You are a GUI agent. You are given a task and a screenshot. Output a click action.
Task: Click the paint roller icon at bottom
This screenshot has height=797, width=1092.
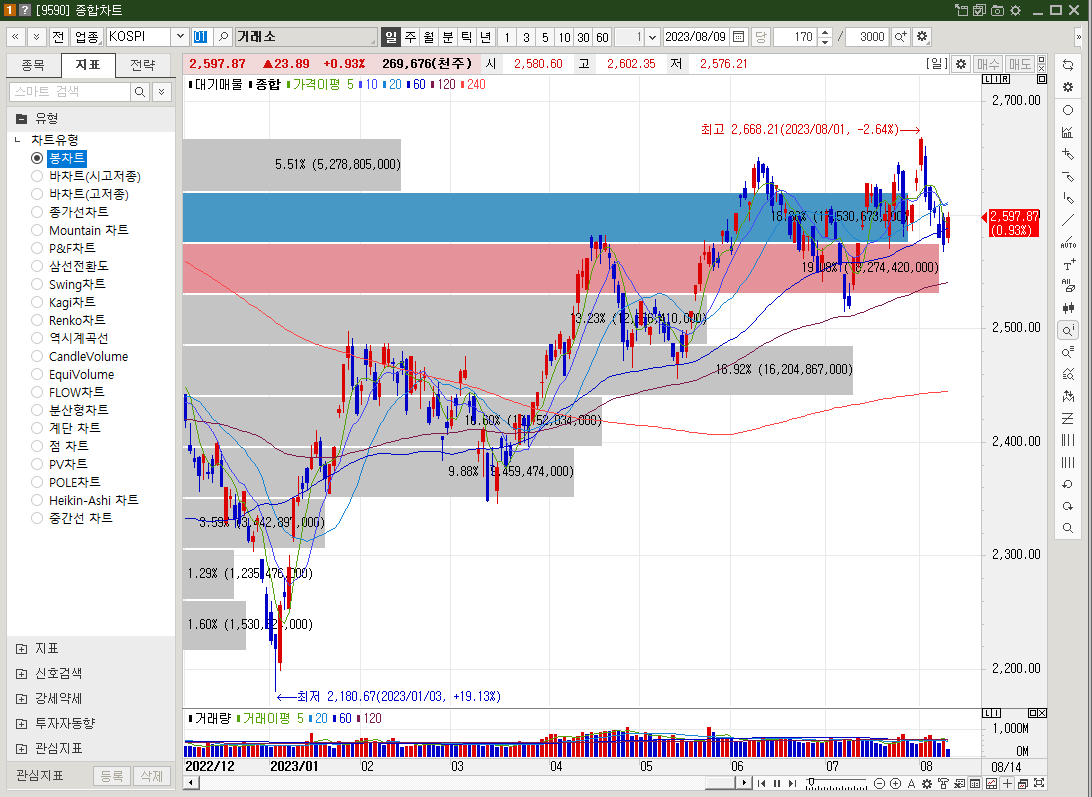tap(943, 784)
